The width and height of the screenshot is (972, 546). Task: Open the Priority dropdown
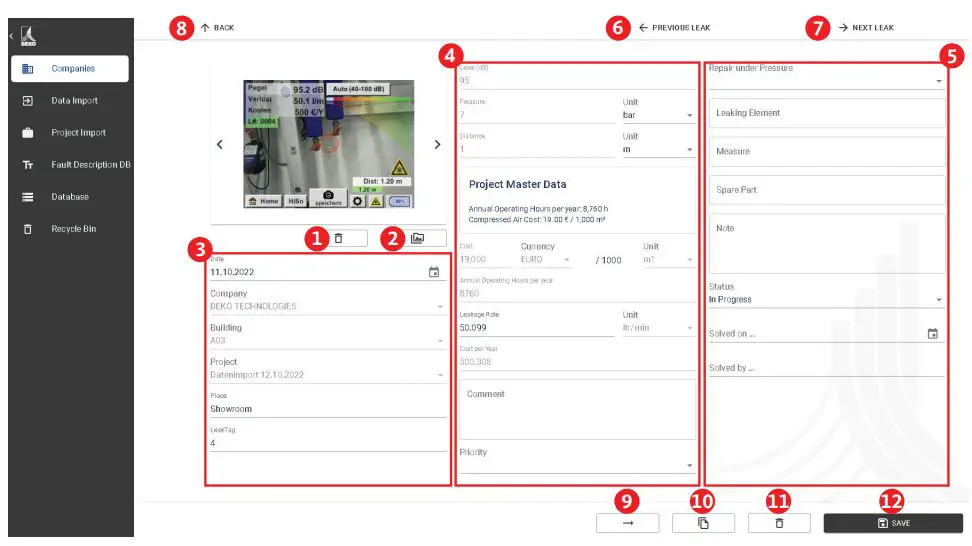tap(577, 465)
